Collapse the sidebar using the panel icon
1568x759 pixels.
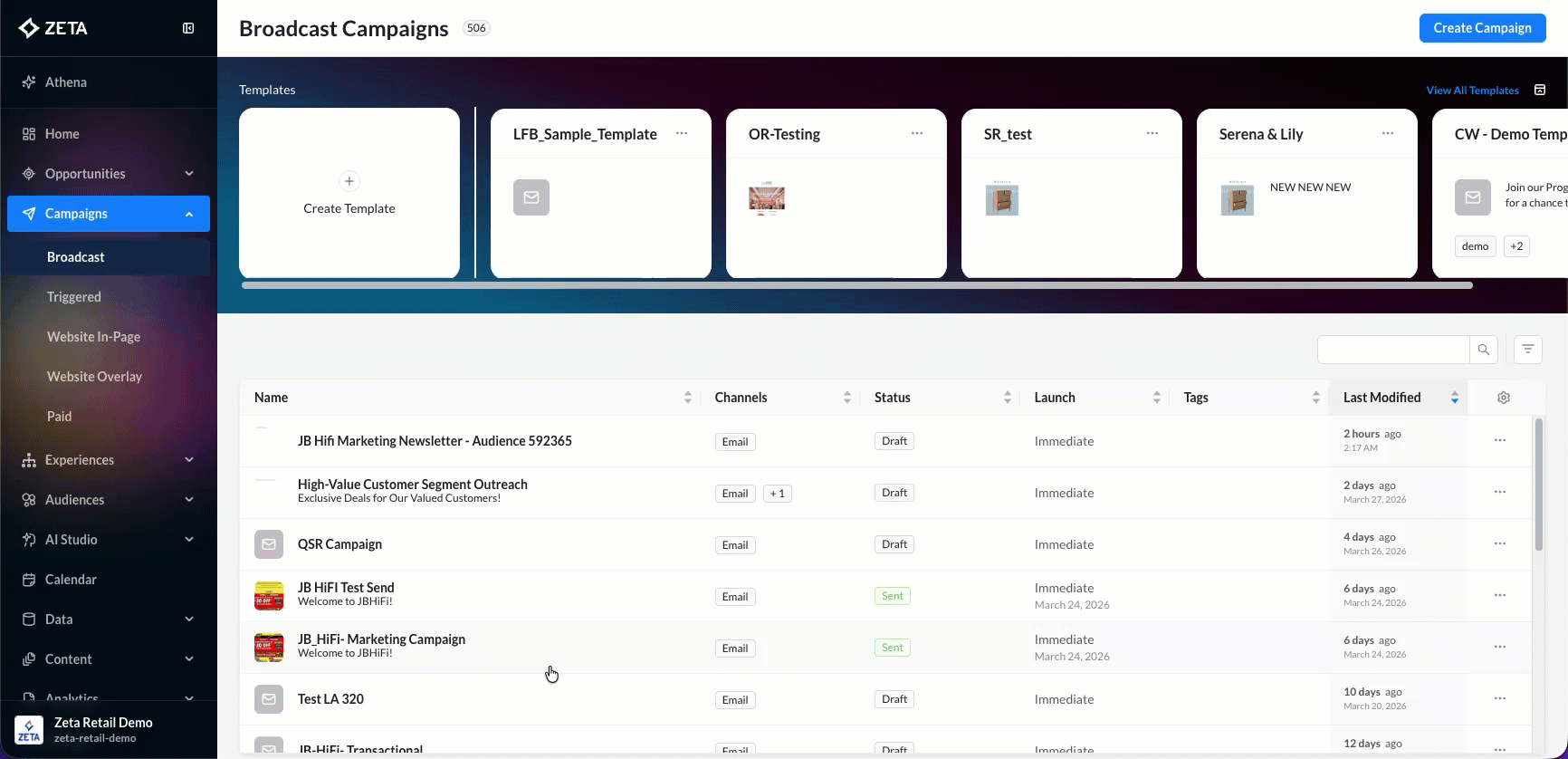188,28
